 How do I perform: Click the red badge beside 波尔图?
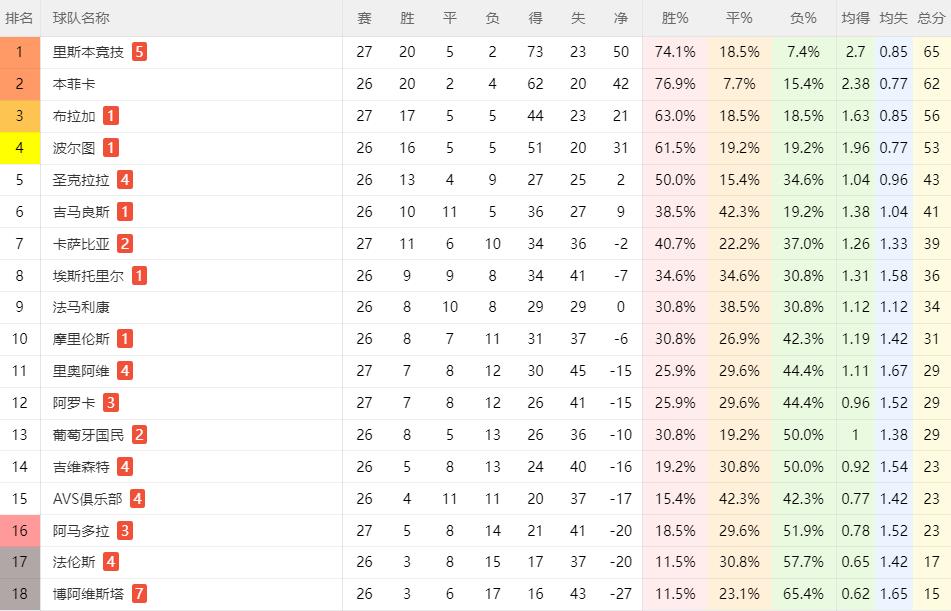click(x=110, y=147)
